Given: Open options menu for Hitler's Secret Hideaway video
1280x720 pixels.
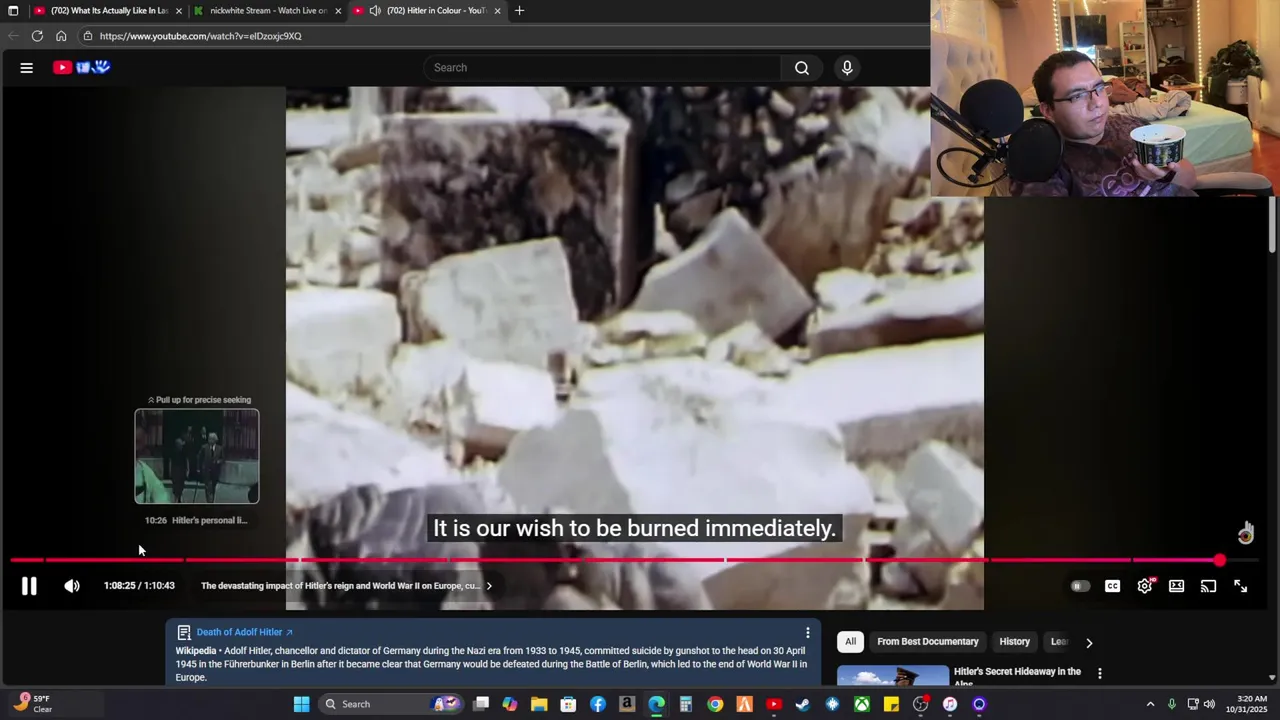Looking at the screenshot, I should click(1100, 673).
